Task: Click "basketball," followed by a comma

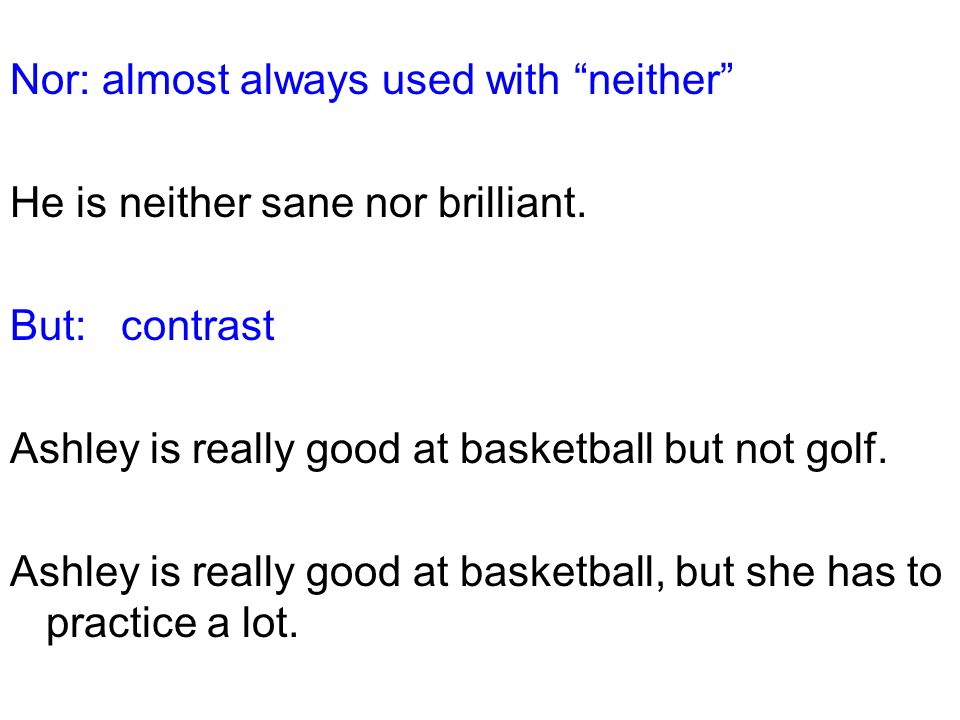Action: (561, 573)
